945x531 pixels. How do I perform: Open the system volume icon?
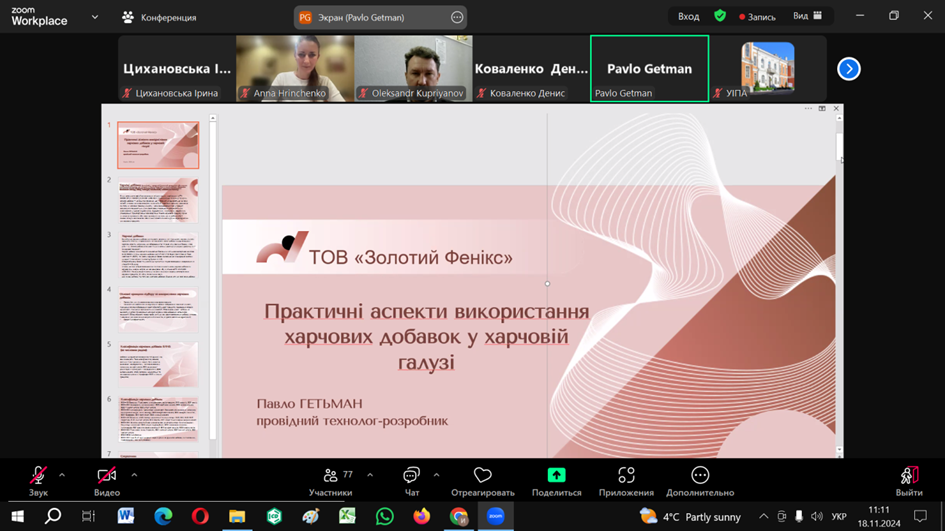pyautogui.click(x=817, y=517)
